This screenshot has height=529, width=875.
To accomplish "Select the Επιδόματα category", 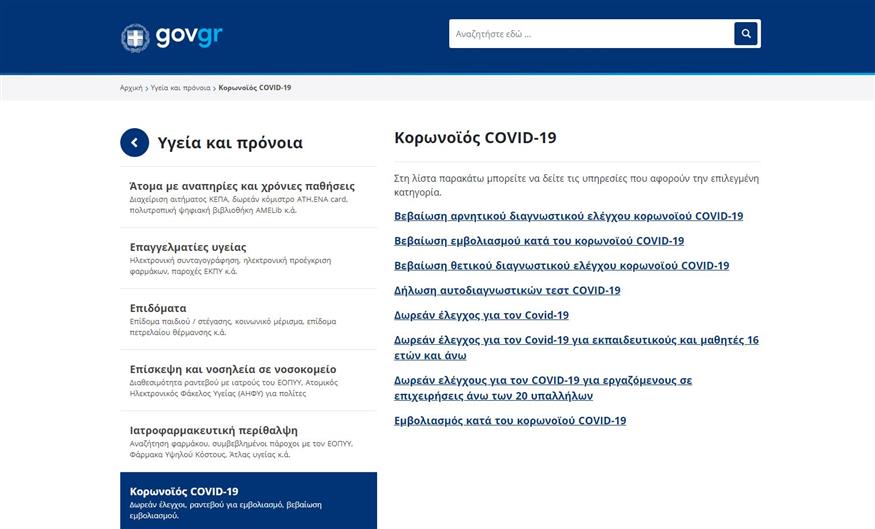I will (158, 308).
